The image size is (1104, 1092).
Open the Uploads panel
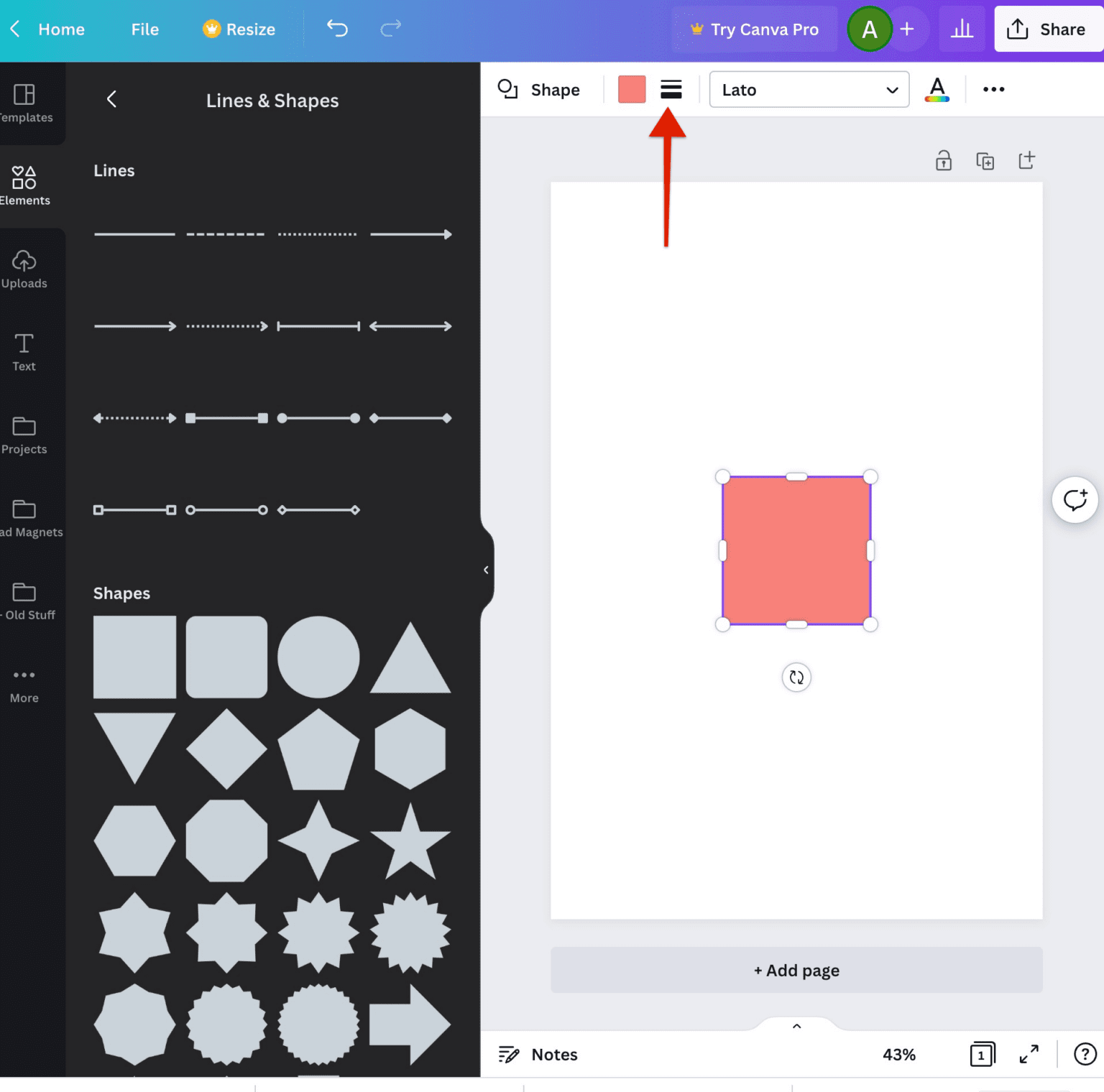pyautogui.click(x=24, y=269)
